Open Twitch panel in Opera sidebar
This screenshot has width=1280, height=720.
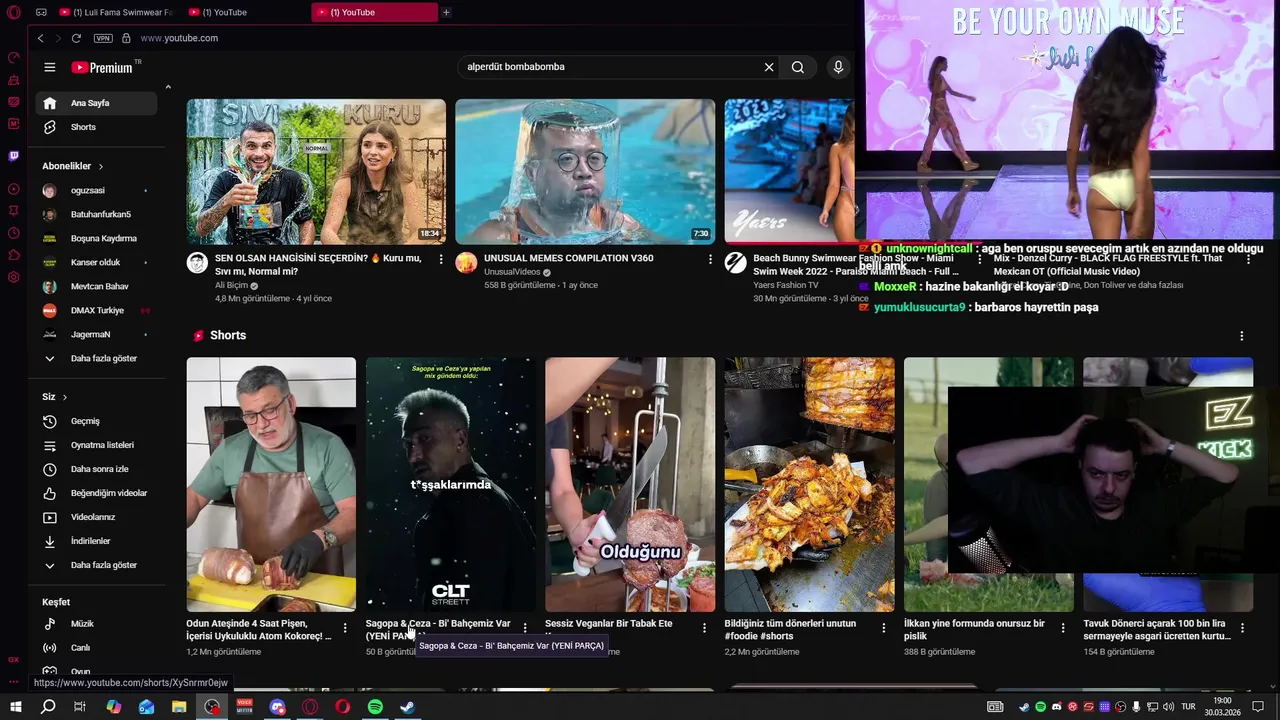[13, 156]
